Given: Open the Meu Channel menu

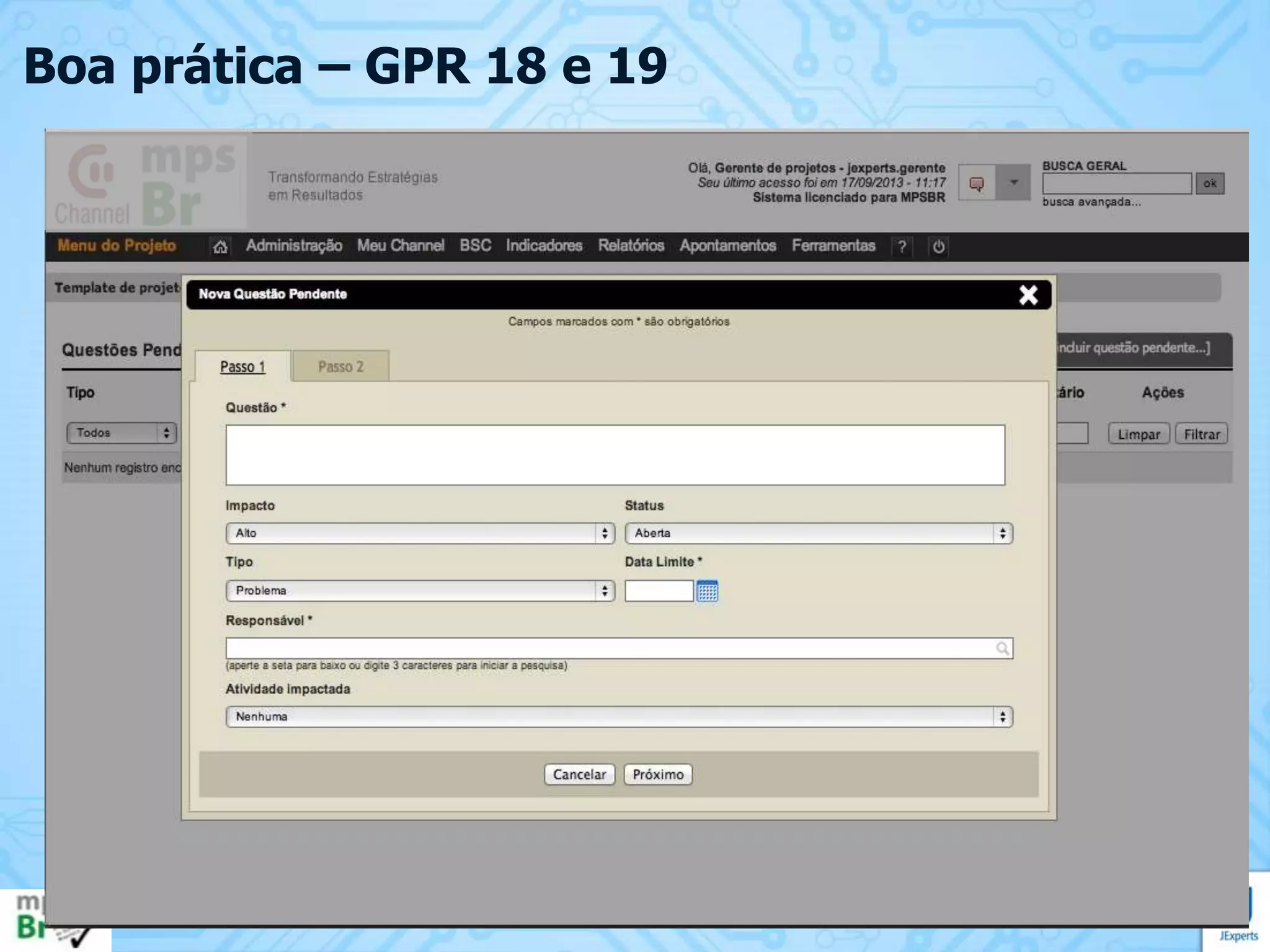Looking at the screenshot, I should click(x=401, y=246).
